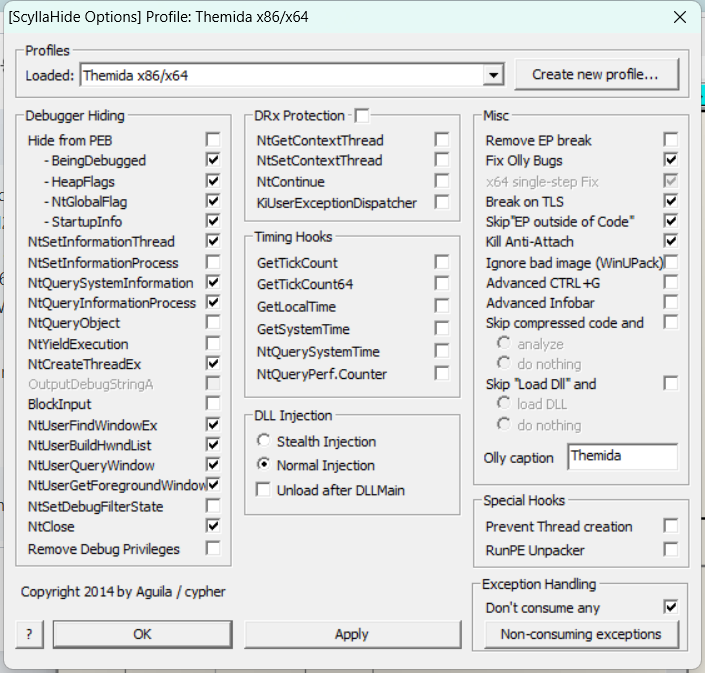The image size is (705, 673).
Task: Toggle the NtClose checkbox
Action: (x=213, y=525)
